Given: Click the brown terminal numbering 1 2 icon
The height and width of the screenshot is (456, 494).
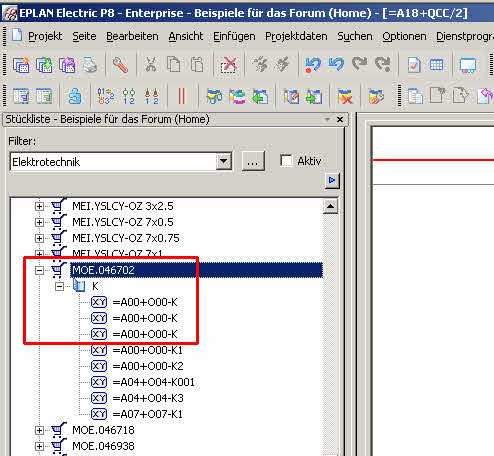Looking at the screenshot, I should (x=152, y=96).
